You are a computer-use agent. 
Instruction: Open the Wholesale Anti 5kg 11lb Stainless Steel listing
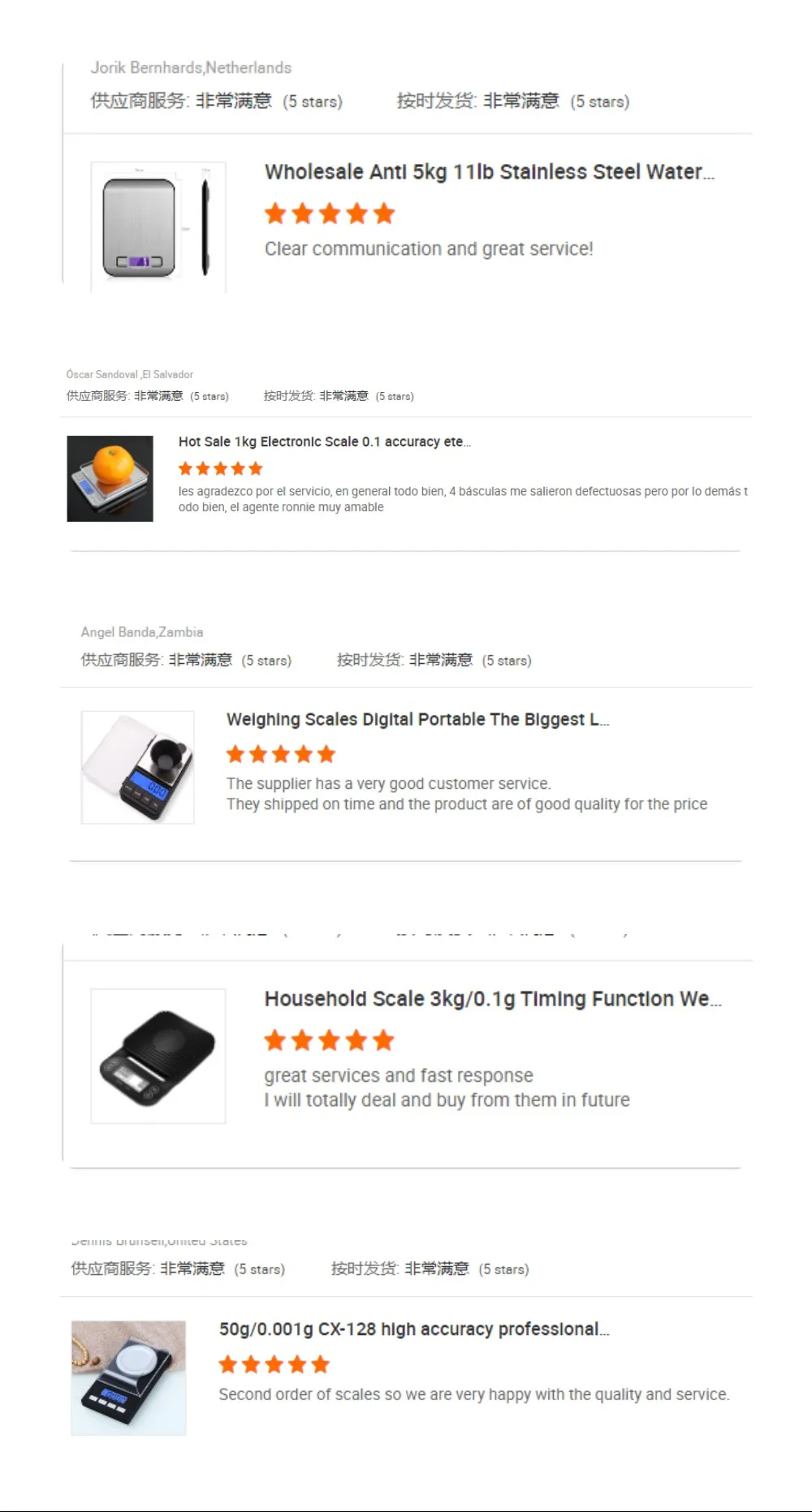pyautogui.click(x=490, y=172)
